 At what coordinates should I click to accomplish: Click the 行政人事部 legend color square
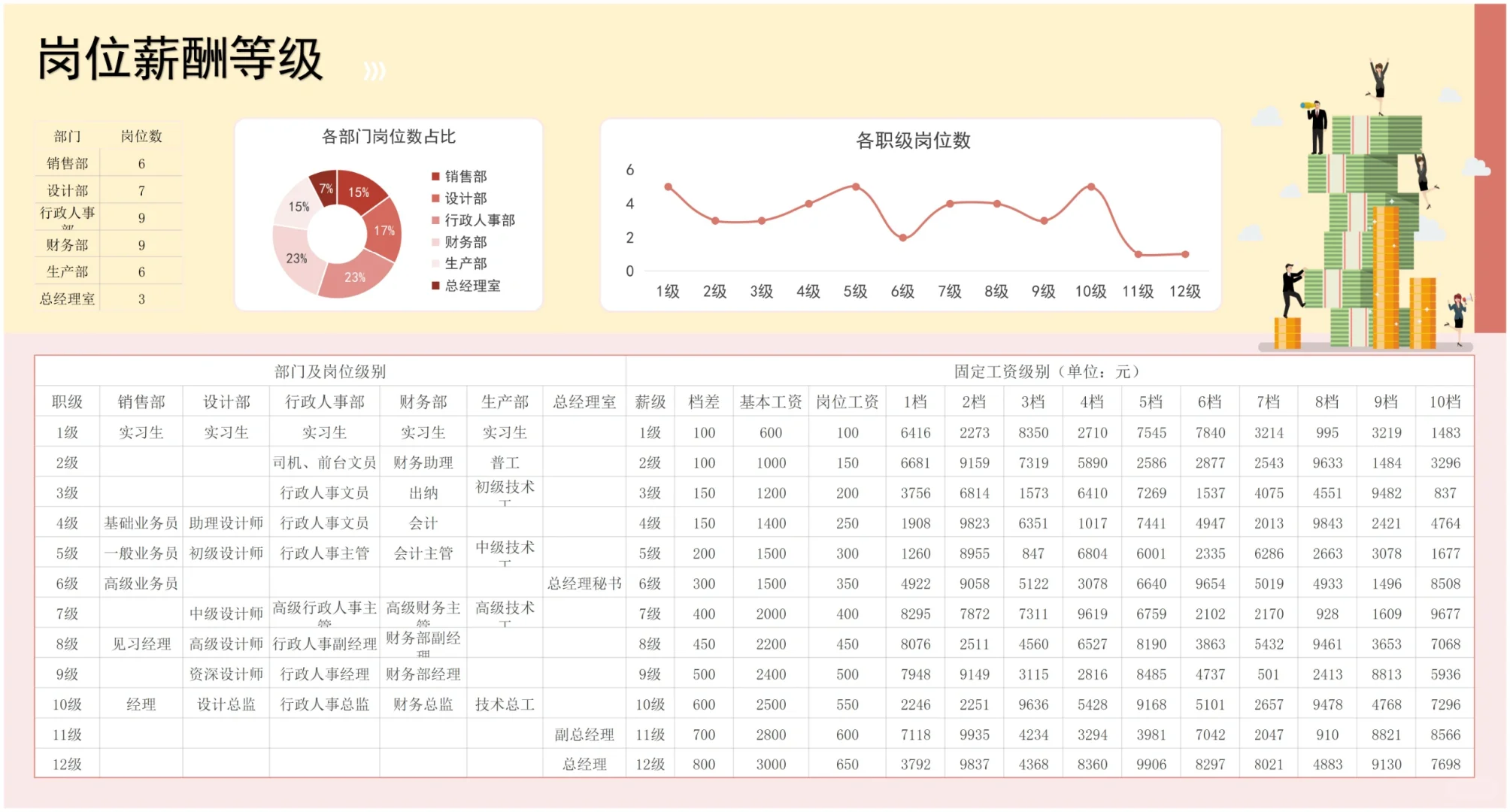click(436, 220)
